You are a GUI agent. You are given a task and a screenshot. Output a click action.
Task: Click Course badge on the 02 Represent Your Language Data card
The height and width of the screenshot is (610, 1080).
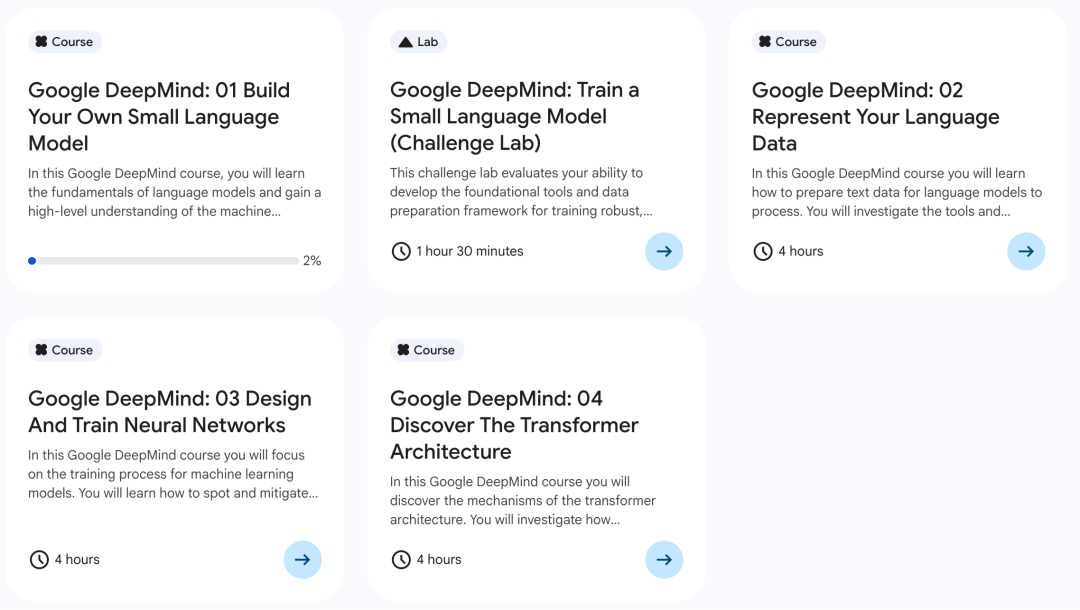[788, 42]
